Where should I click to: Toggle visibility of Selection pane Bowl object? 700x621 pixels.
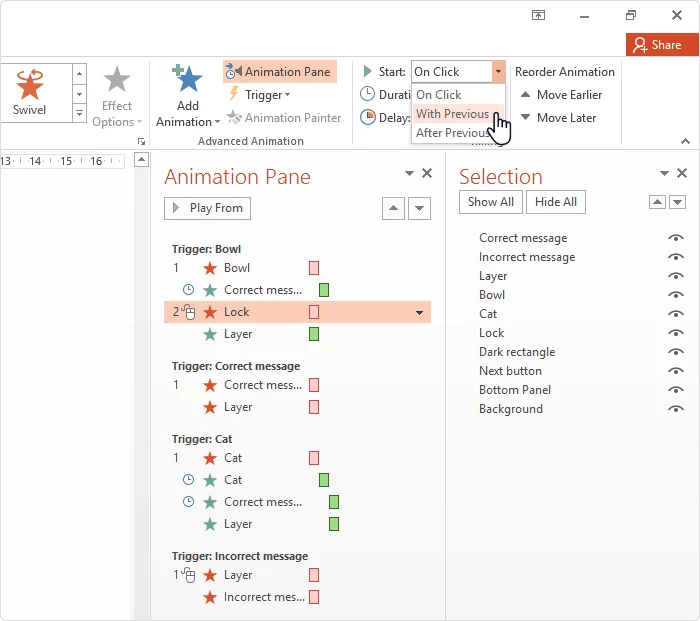[x=676, y=295]
